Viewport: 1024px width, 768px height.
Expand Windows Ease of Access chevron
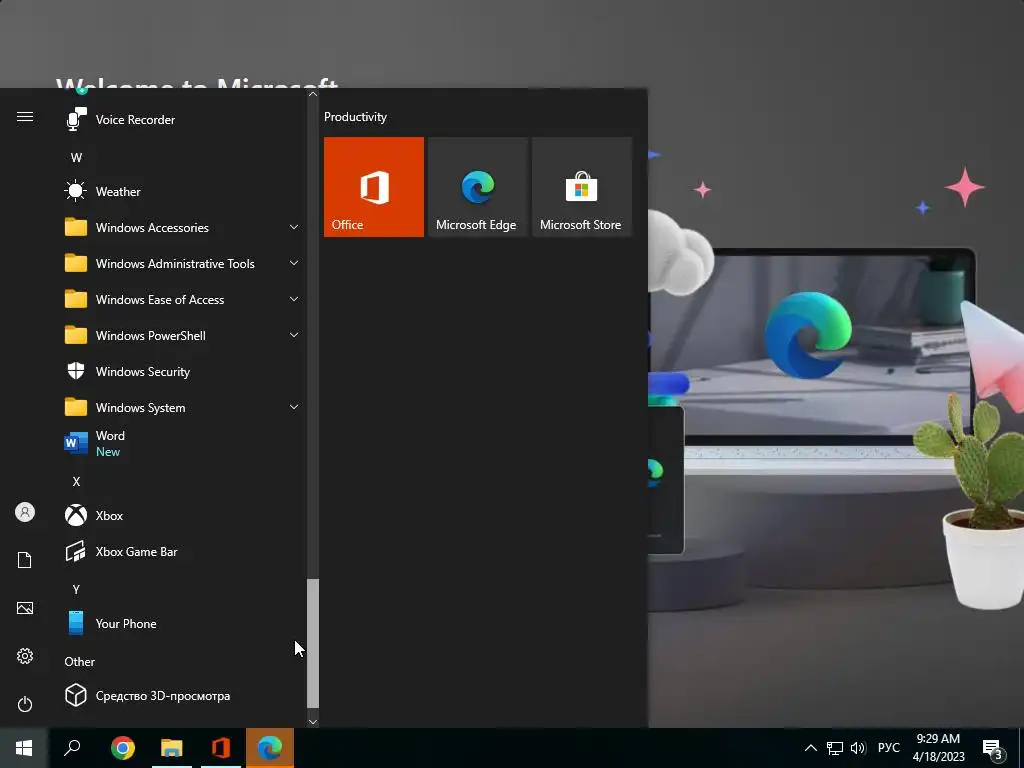tap(294, 299)
